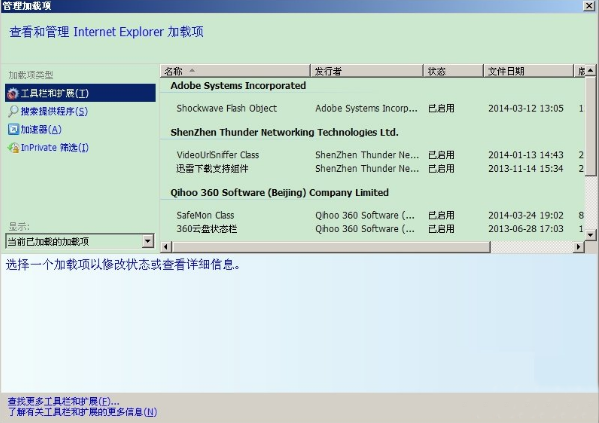Screen dimensions: 599x423
Task: Click the vertical scrollbar up arrow
Action: click(x=591, y=70)
